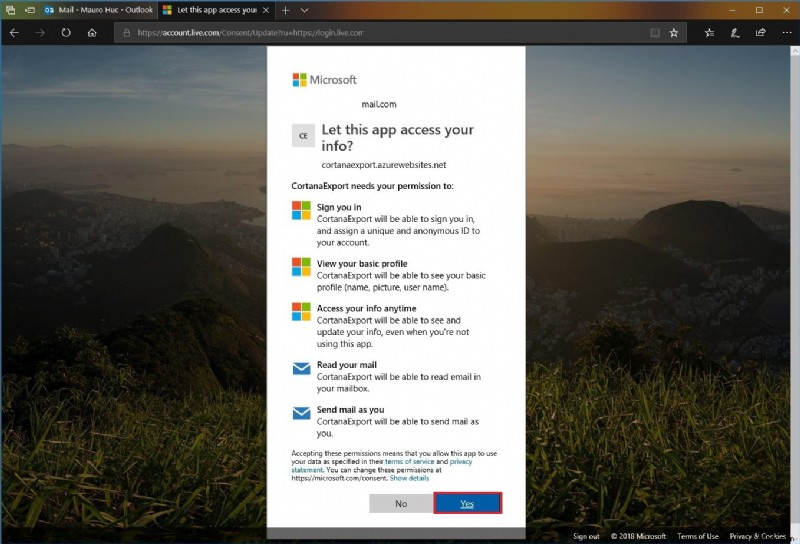The width and height of the screenshot is (800, 544).
Task: Click the CE app icon
Action: tap(303, 136)
